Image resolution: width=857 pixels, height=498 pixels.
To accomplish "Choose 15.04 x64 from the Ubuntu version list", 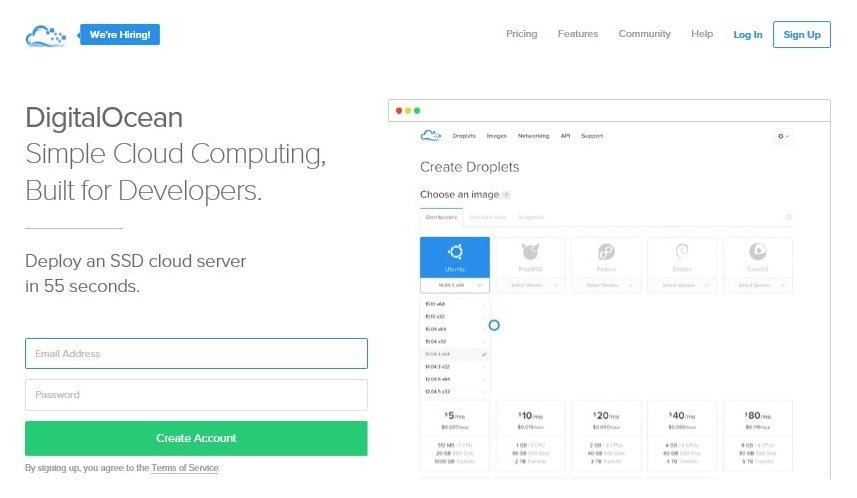I will [455, 329].
